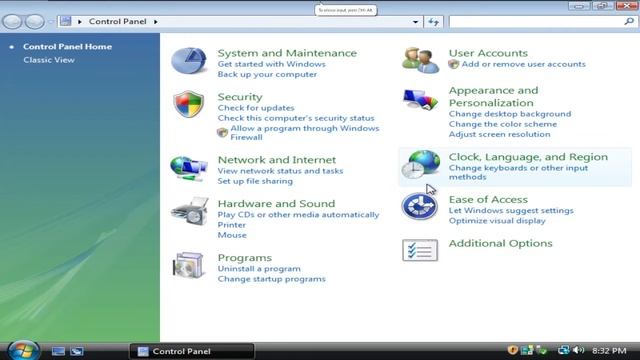This screenshot has height=360, width=640.
Task: Open Clock, Language, and Region heading
Action: click(528, 157)
